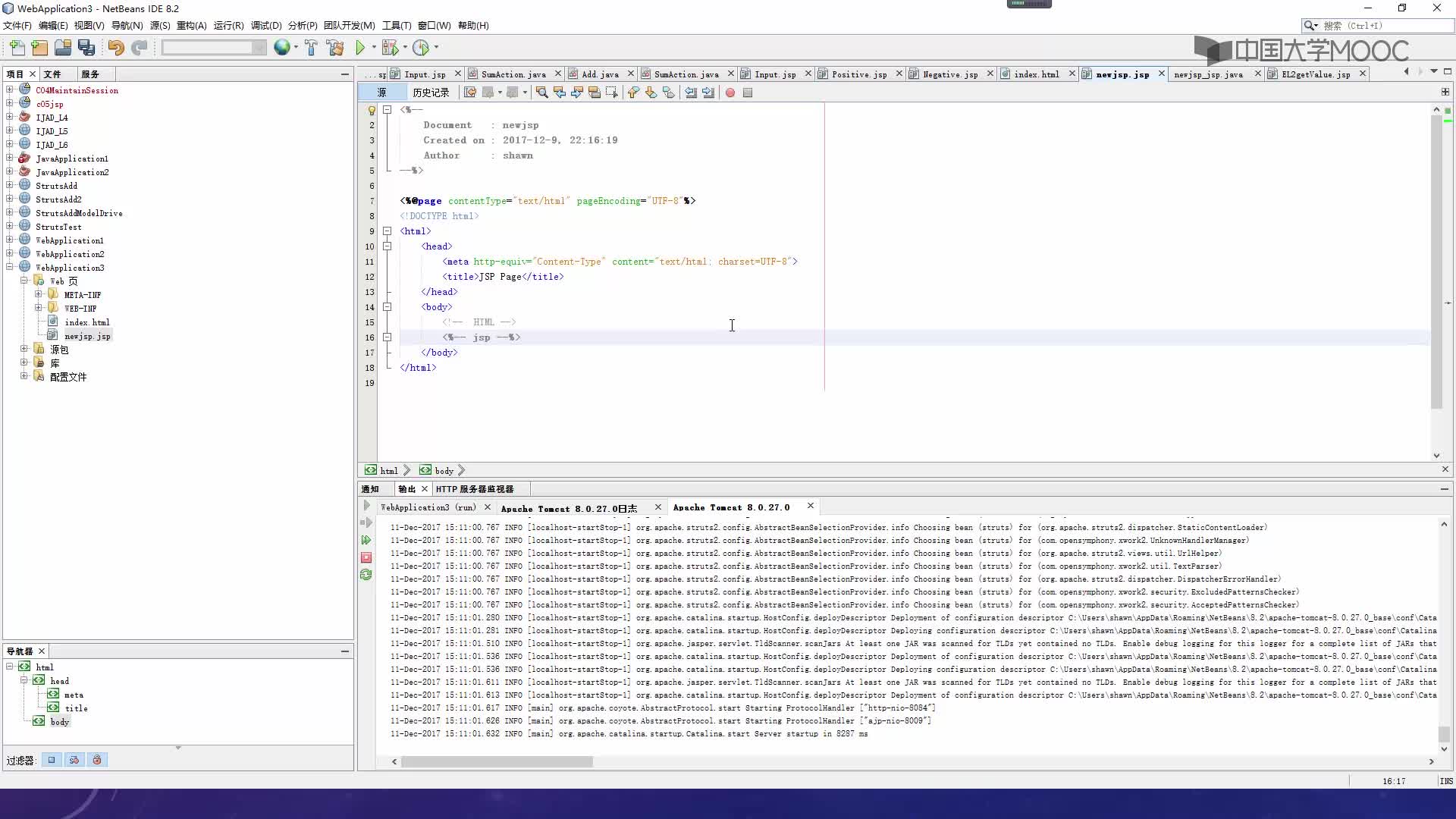
Task: Click the New Project toolbar icon
Action: click(x=39, y=48)
